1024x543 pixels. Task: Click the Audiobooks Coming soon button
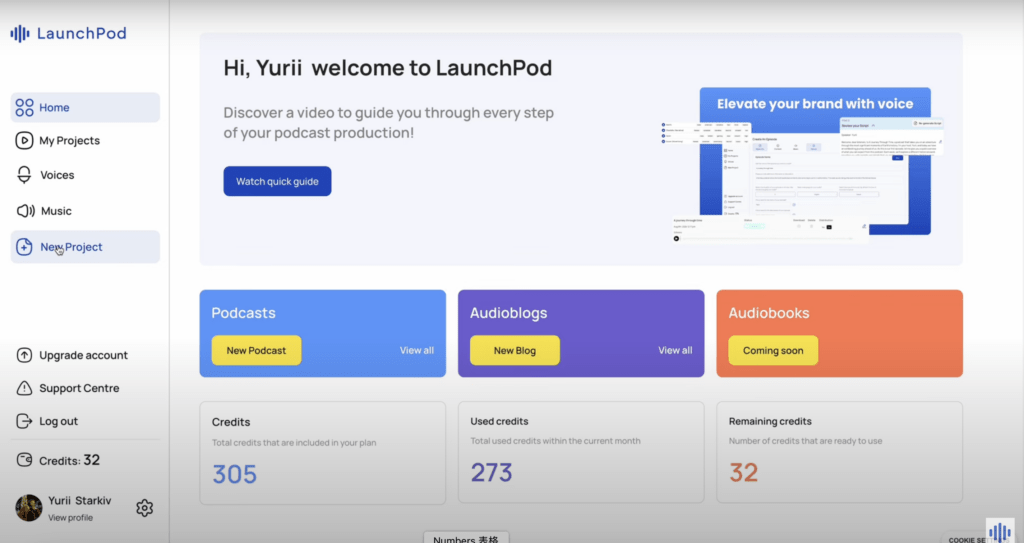(772, 350)
